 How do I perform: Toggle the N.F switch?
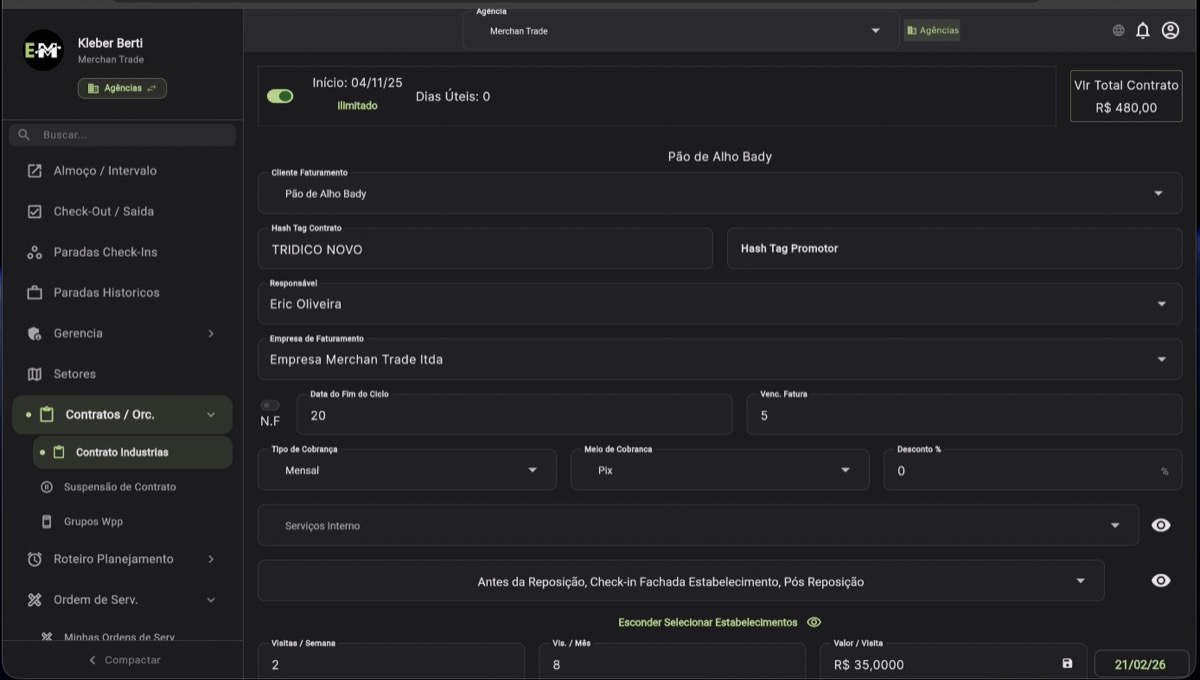pyautogui.click(x=270, y=405)
